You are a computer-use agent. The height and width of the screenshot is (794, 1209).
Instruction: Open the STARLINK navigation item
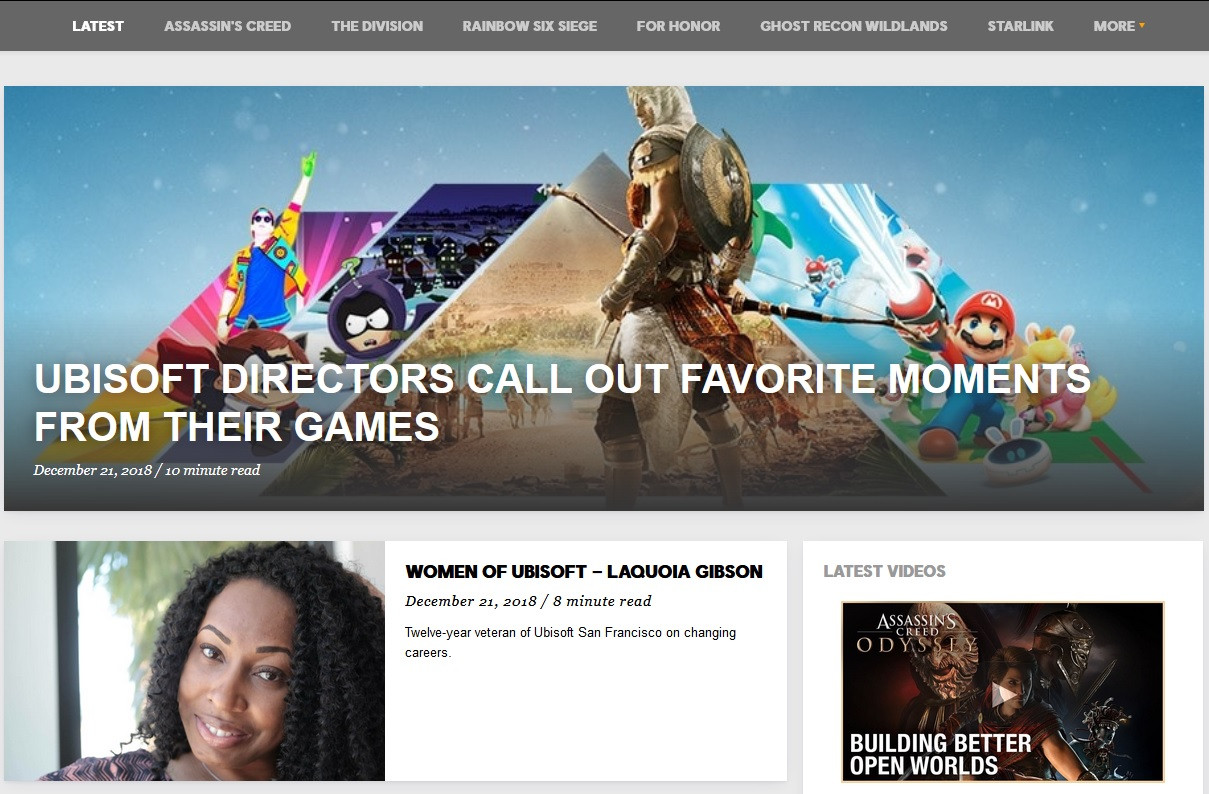[x=1020, y=26]
